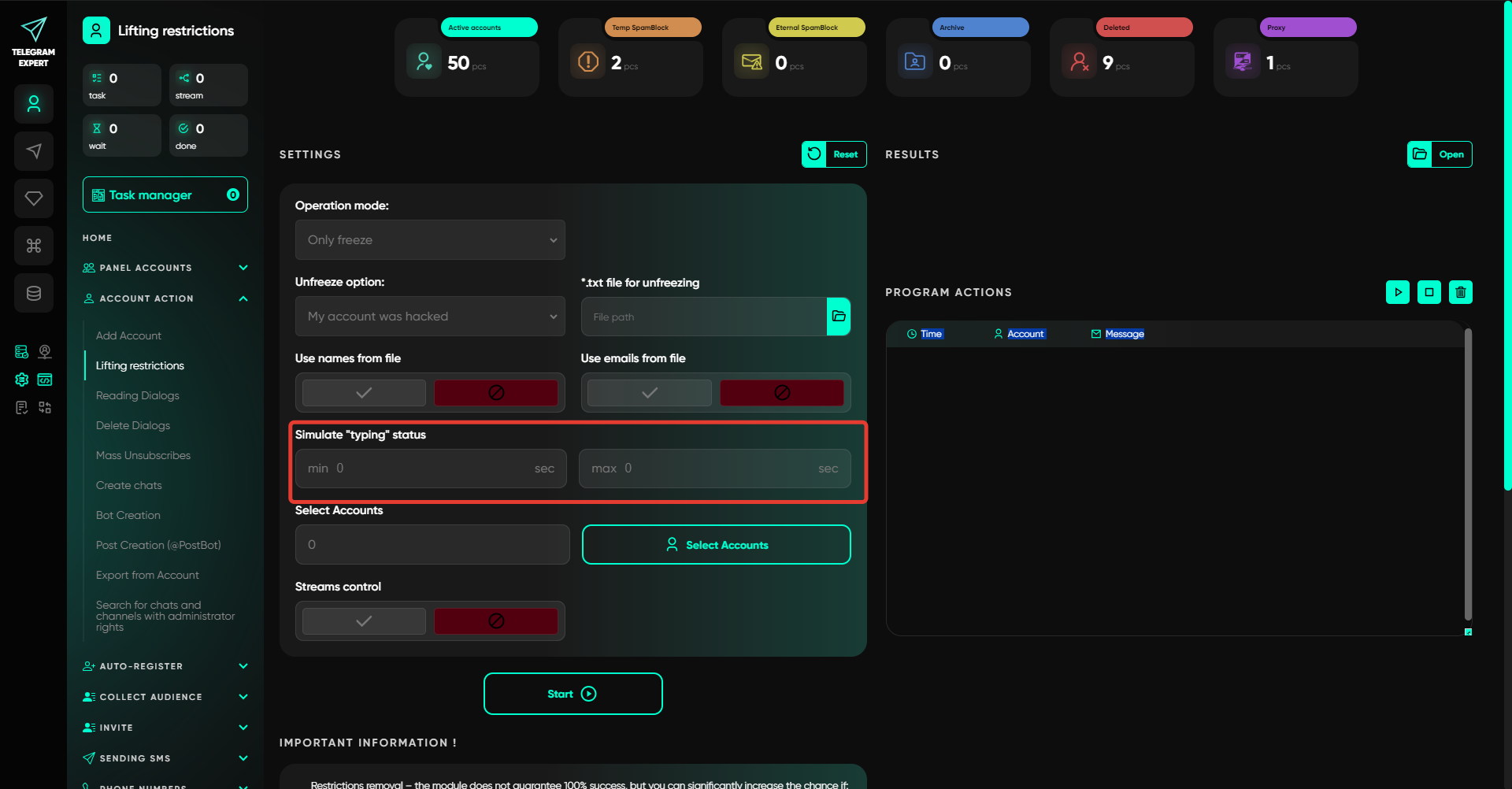This screenshot has height=789, width=1512.
Task: Play program actions log
Action: tap(1398, 292)
